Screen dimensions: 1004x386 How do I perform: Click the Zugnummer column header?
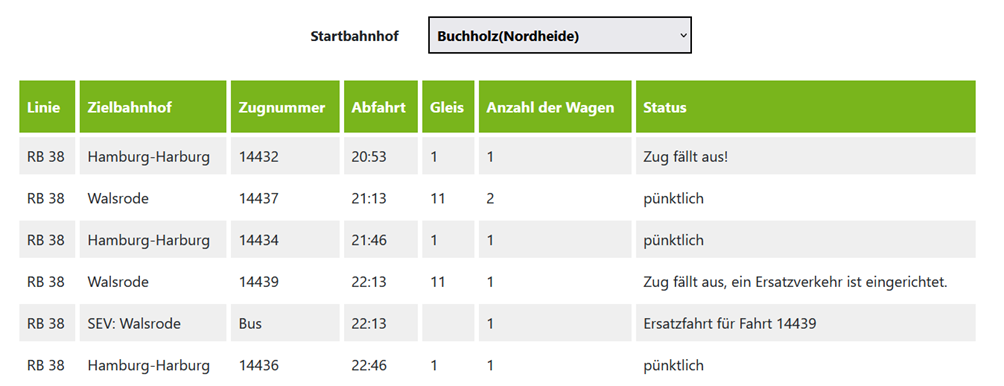pyautogui.click(x=285, y=106)
